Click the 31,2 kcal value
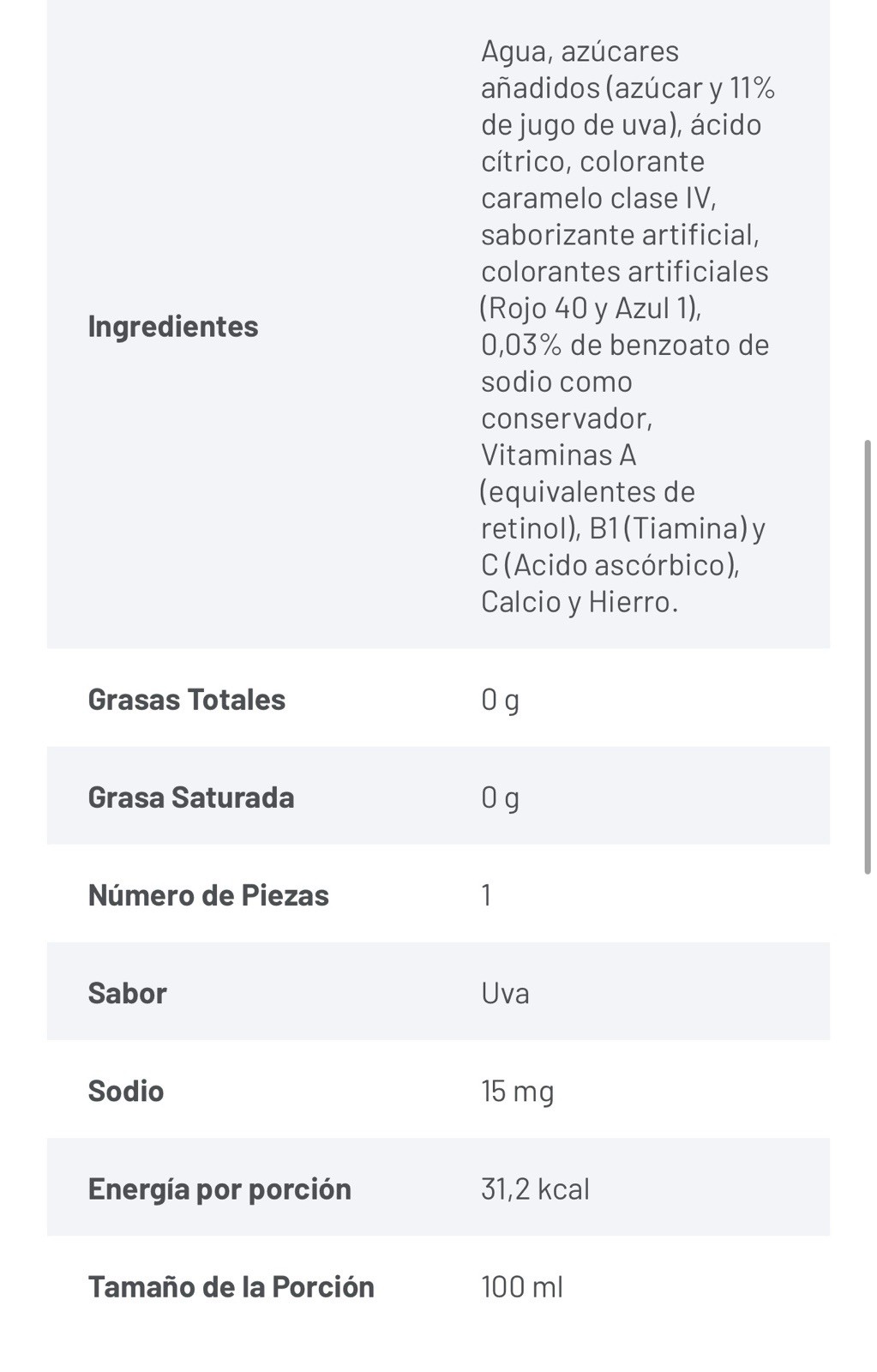This screenshot has height=1372, width=877. click(534, 1188)
